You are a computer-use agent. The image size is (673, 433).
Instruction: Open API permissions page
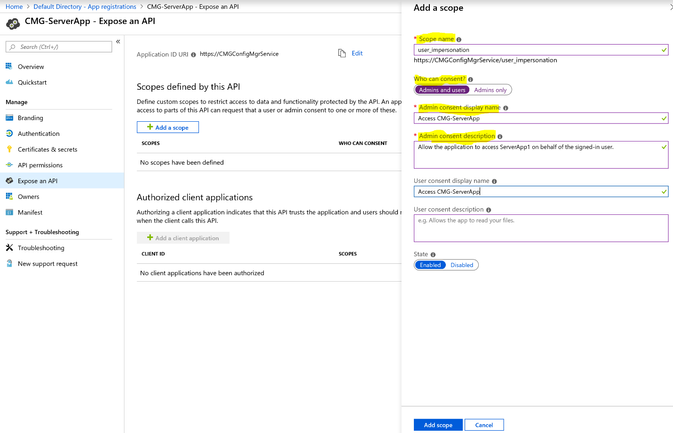click(x=40, y=165)
